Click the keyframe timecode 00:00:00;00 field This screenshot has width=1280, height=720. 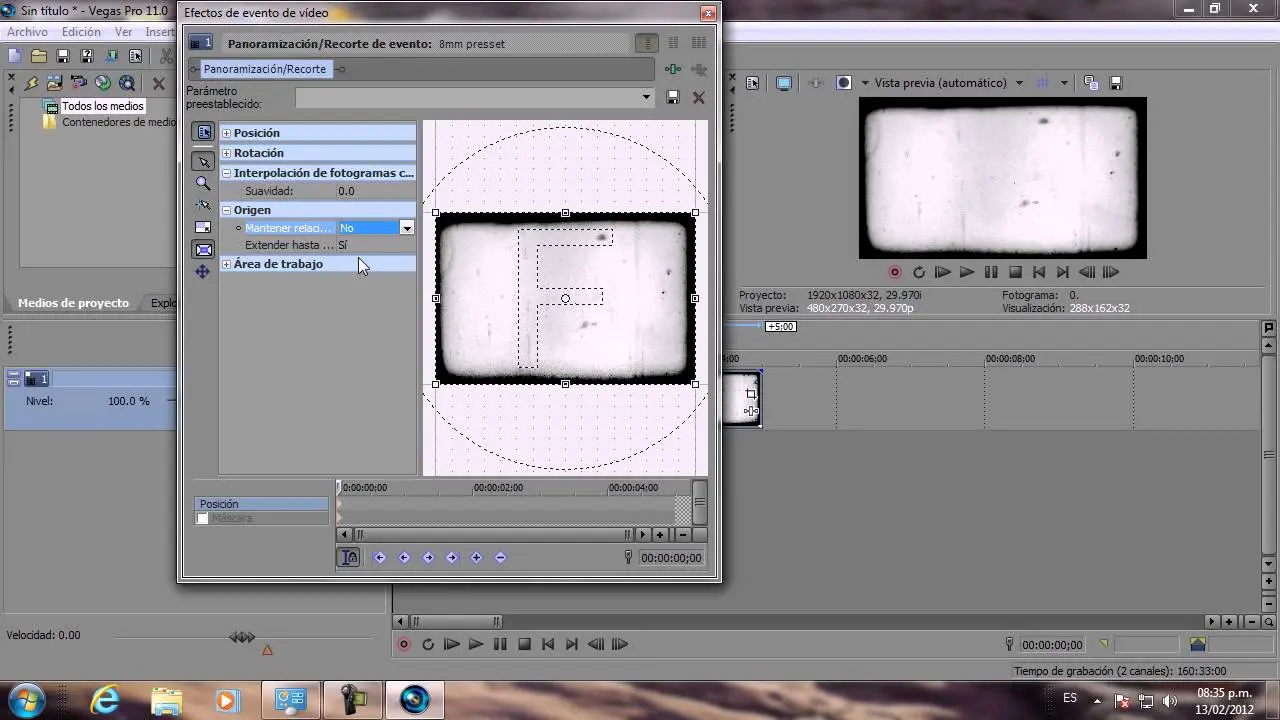[671, 558]
